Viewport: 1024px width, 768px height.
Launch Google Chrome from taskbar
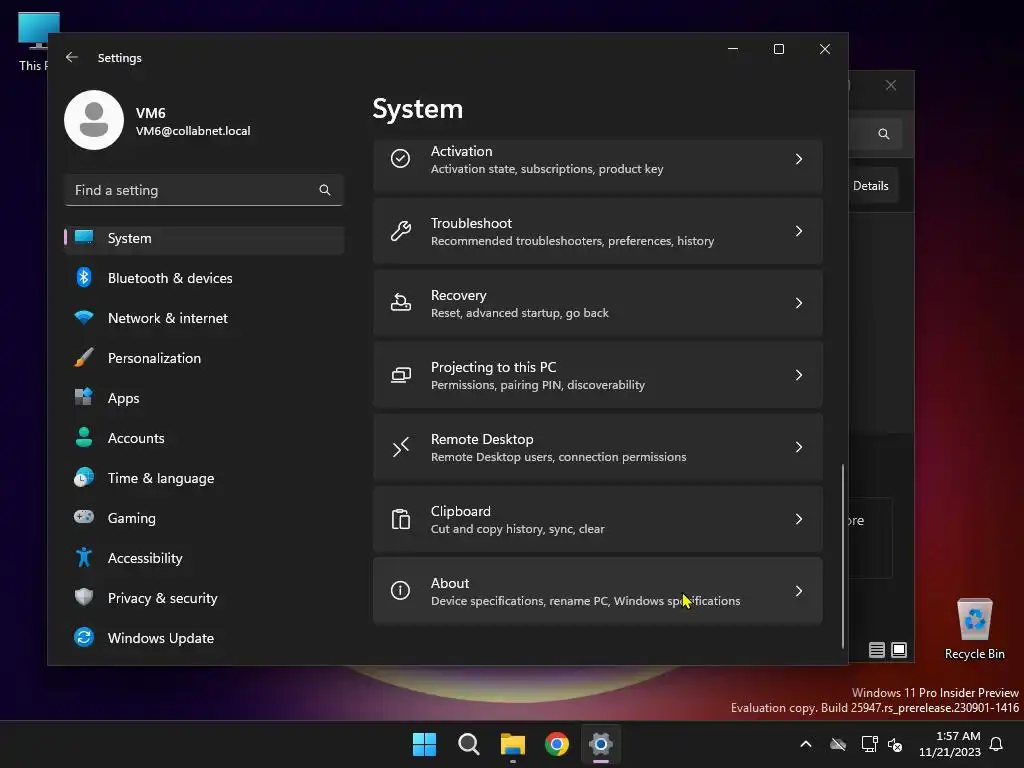tap(557, 744)
